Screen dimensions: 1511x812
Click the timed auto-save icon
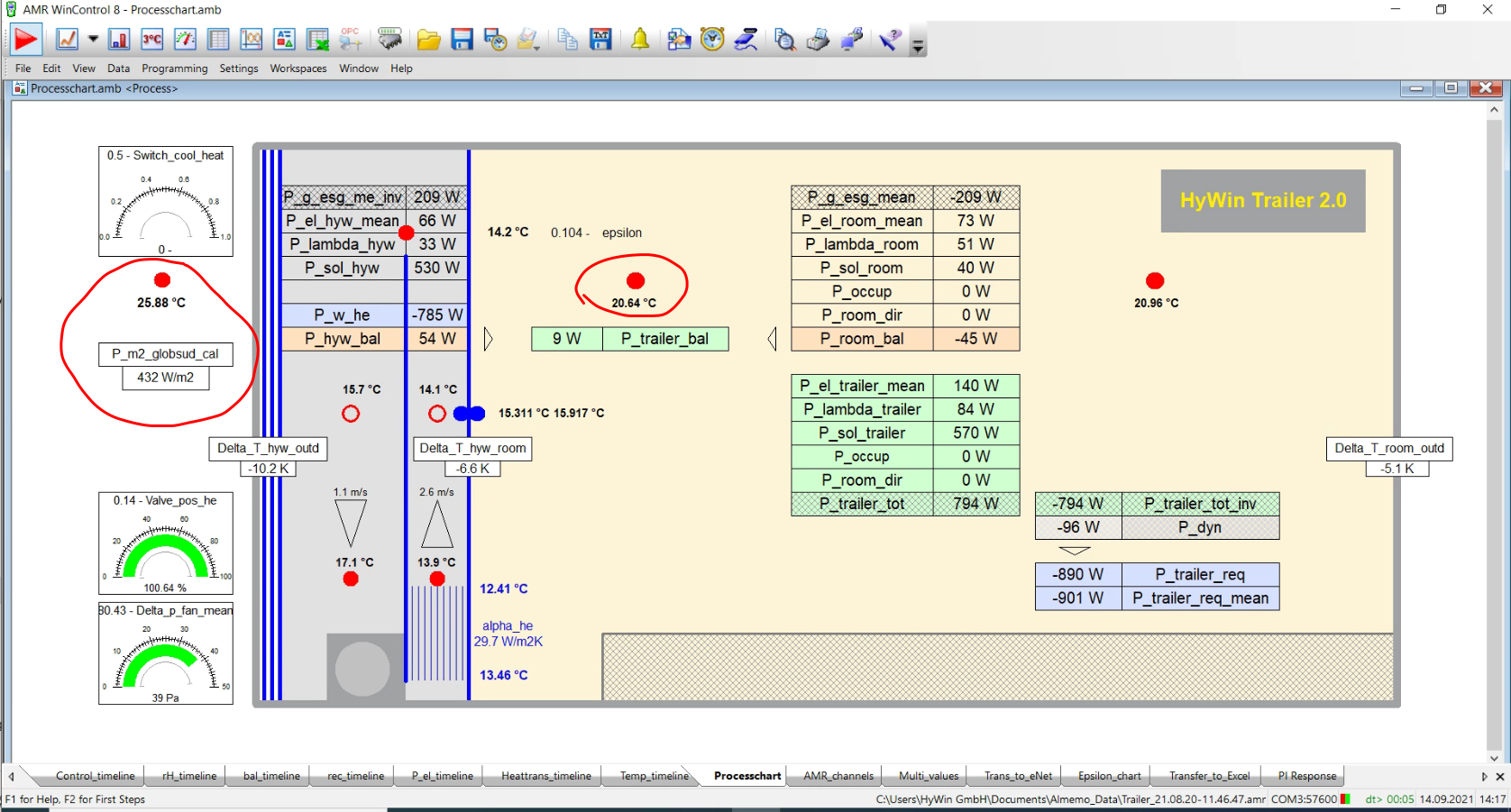[495, 39]
